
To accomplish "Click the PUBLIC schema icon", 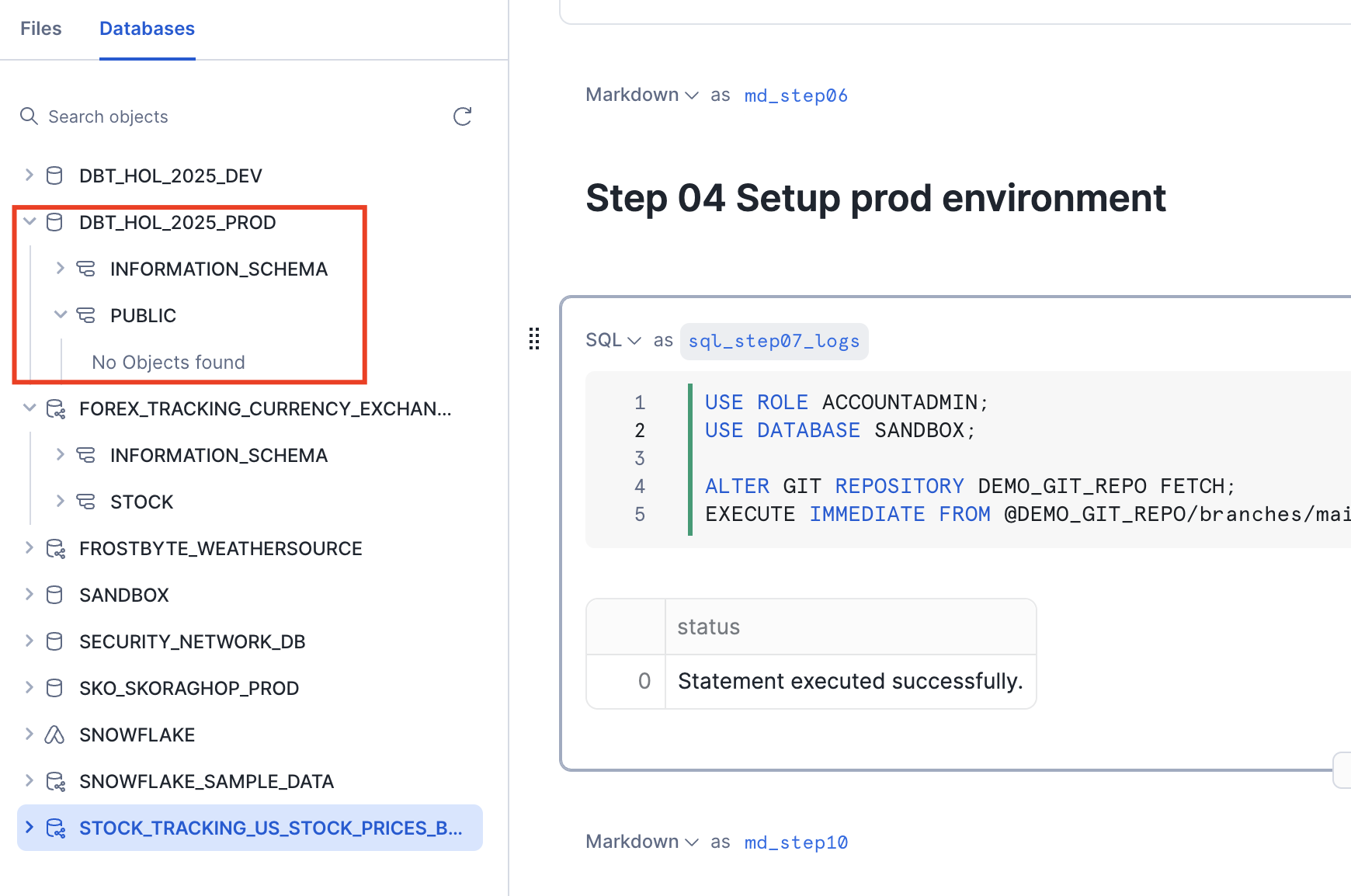I will pyautogui.click(x=85, y=316).
